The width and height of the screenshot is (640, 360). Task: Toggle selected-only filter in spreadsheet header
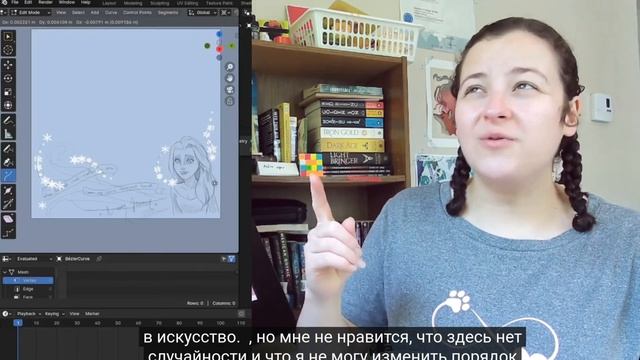(x=223, y=259)
